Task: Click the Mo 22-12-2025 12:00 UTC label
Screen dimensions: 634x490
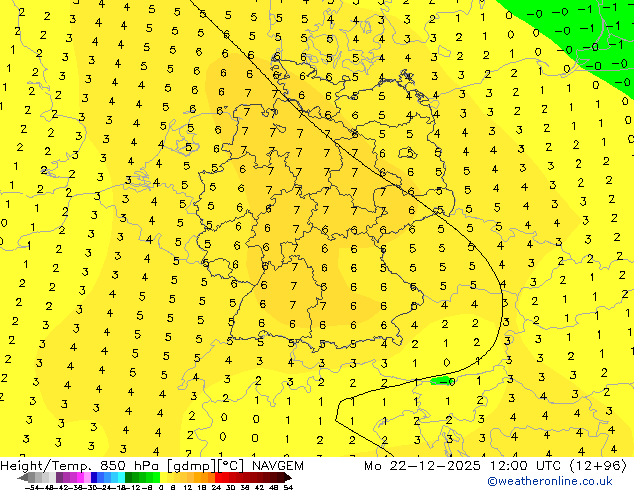Action: (495, 466)
